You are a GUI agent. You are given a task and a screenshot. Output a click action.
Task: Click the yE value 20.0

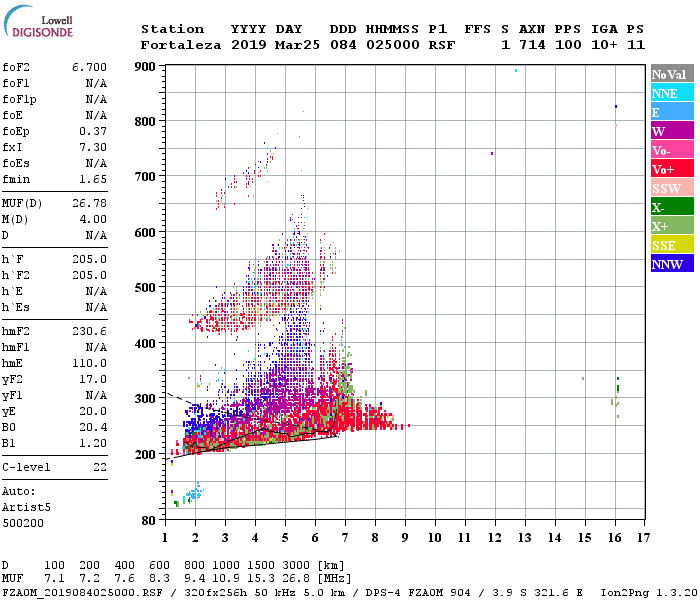click(93, 411)
